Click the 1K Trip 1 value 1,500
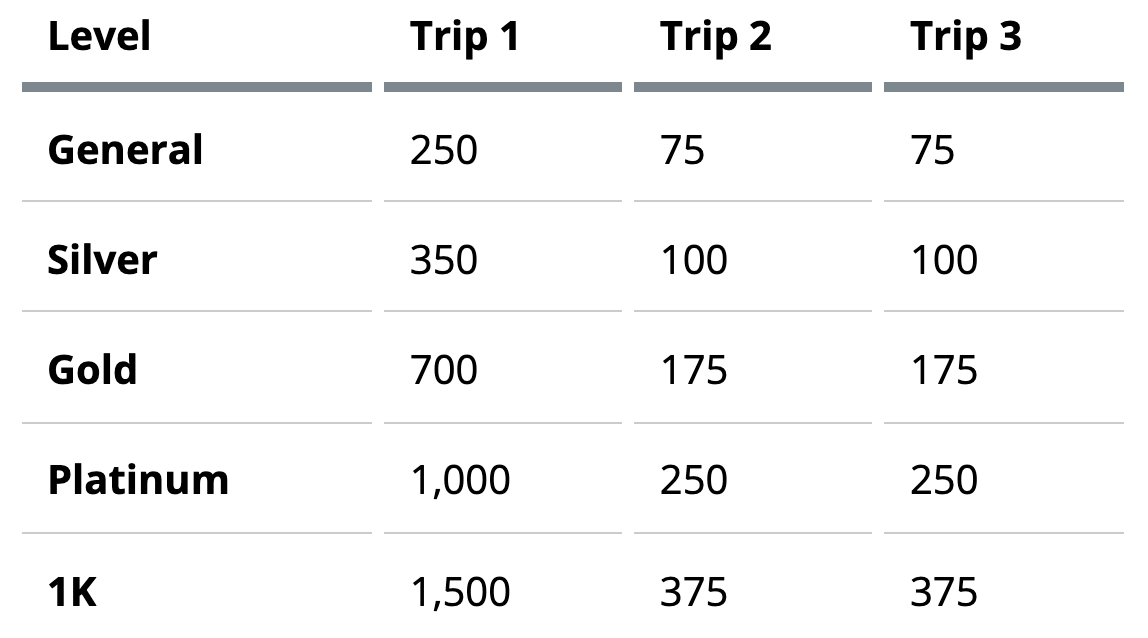The width and height of the screenshot is (1148, 638). (460, 593)
